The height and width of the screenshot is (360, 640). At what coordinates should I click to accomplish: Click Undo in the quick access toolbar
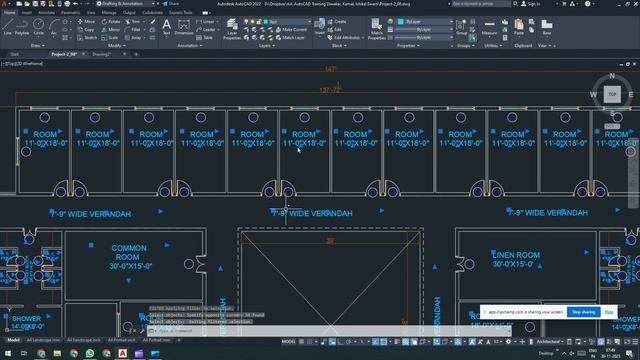point(76,4)
